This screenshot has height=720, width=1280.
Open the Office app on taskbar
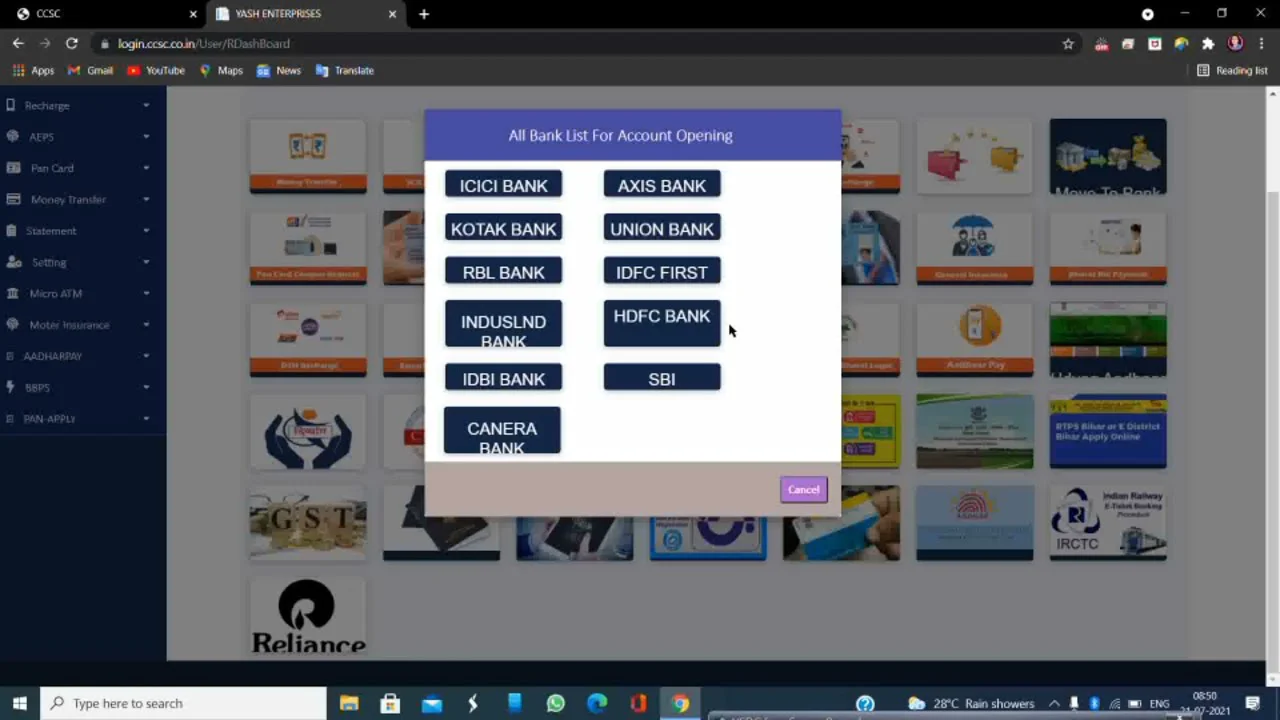coord(638,703)
